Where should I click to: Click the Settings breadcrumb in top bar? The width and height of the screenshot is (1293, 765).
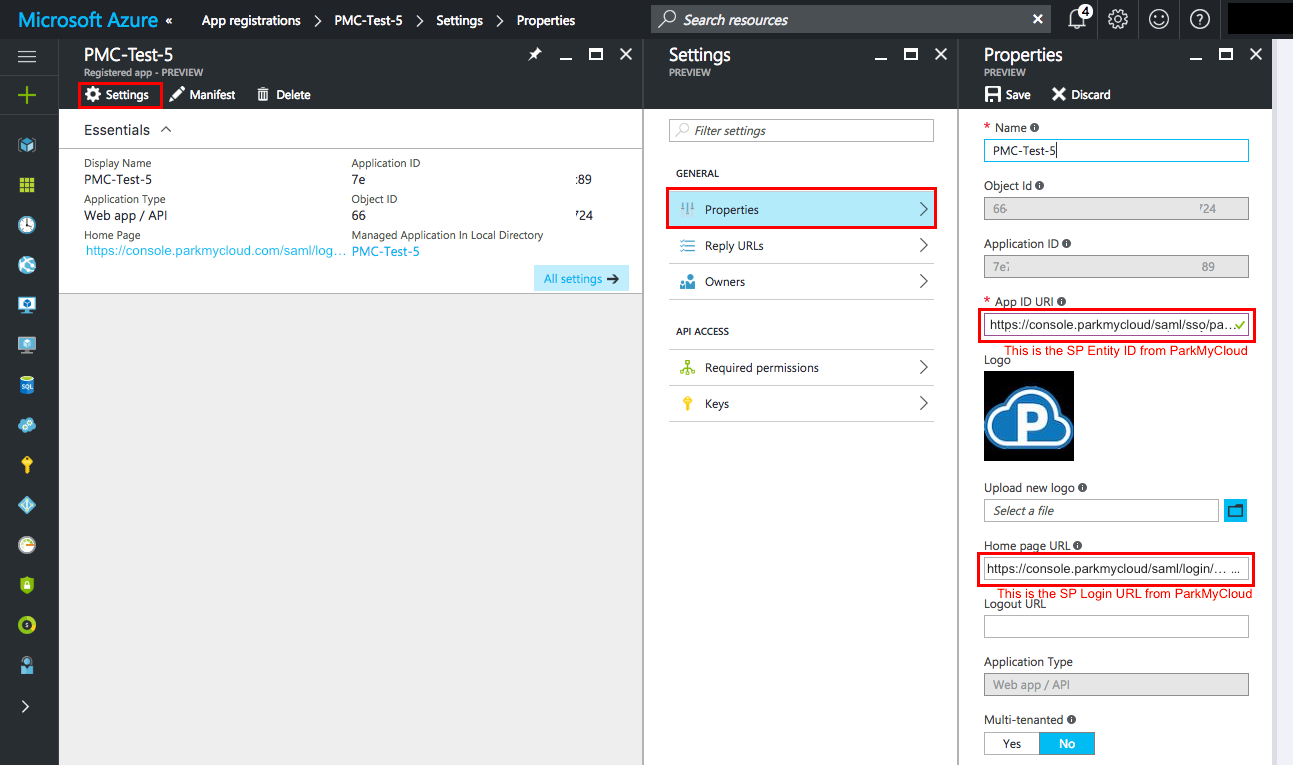[x=459, y=20]
